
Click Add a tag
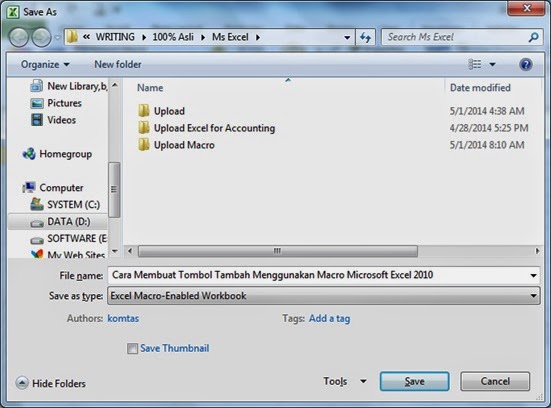coord(329,318)
